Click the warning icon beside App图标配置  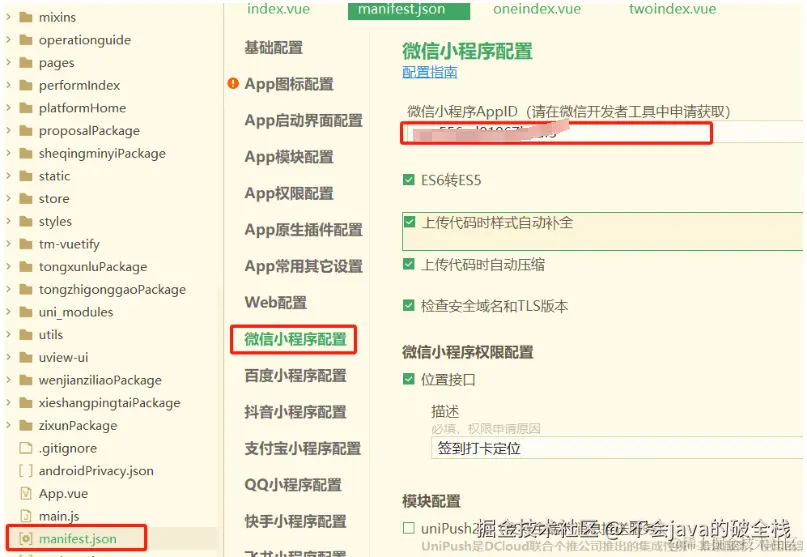pos(233,83)
